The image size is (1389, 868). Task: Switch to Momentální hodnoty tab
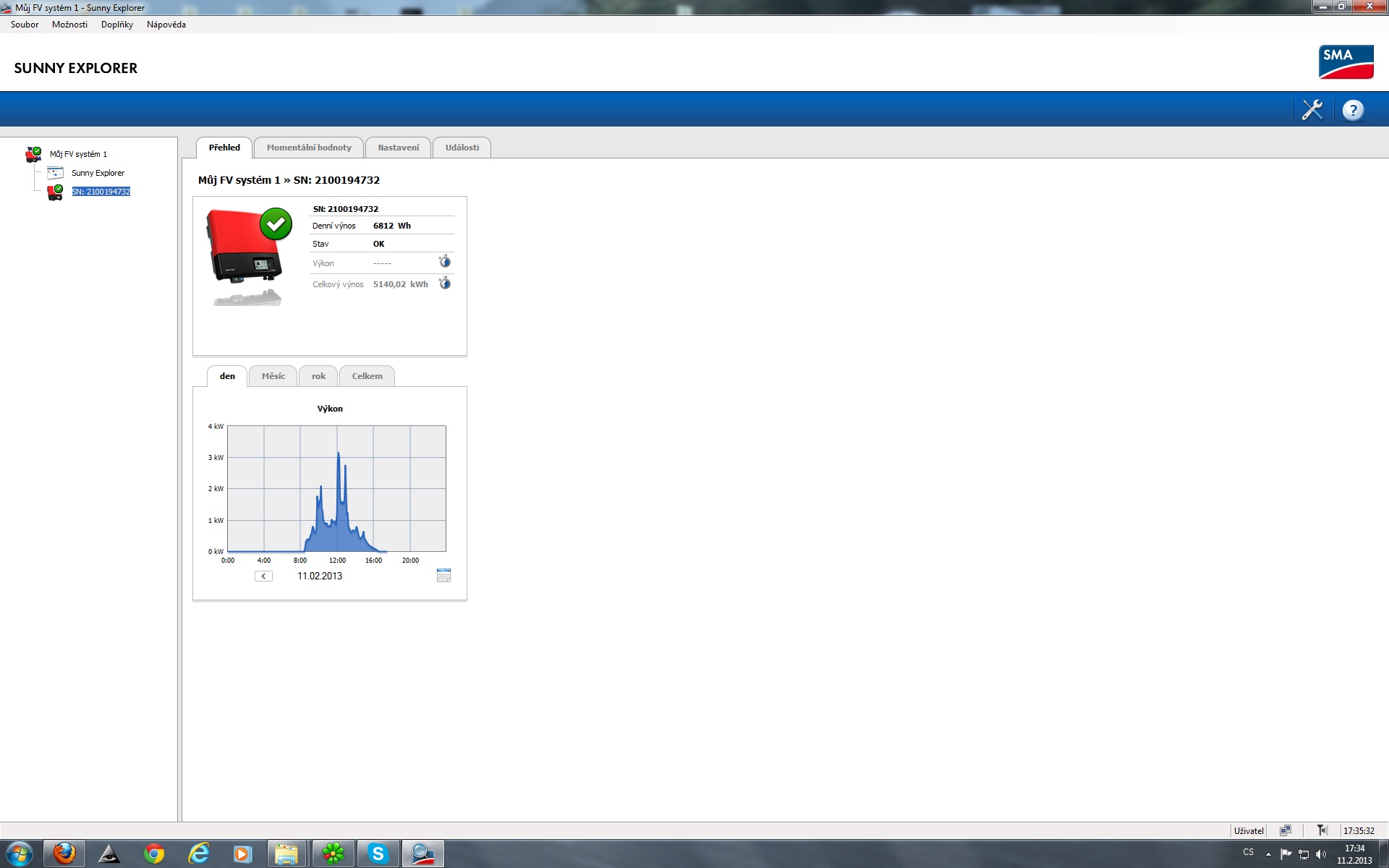click(309, 148)
